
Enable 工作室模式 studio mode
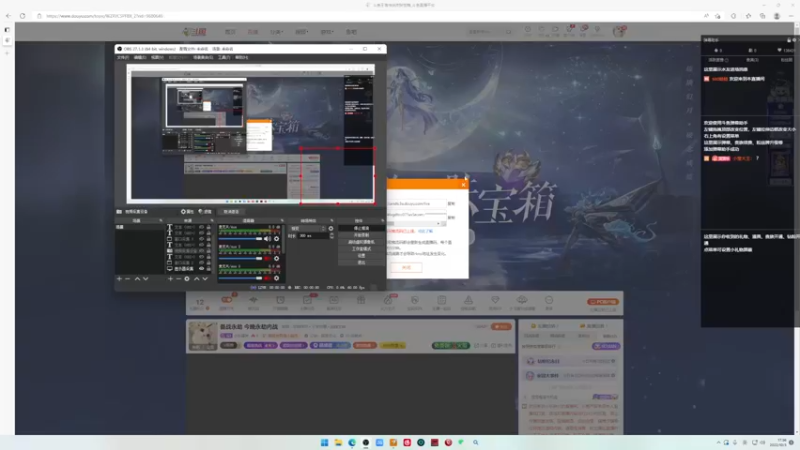[361, 249]
